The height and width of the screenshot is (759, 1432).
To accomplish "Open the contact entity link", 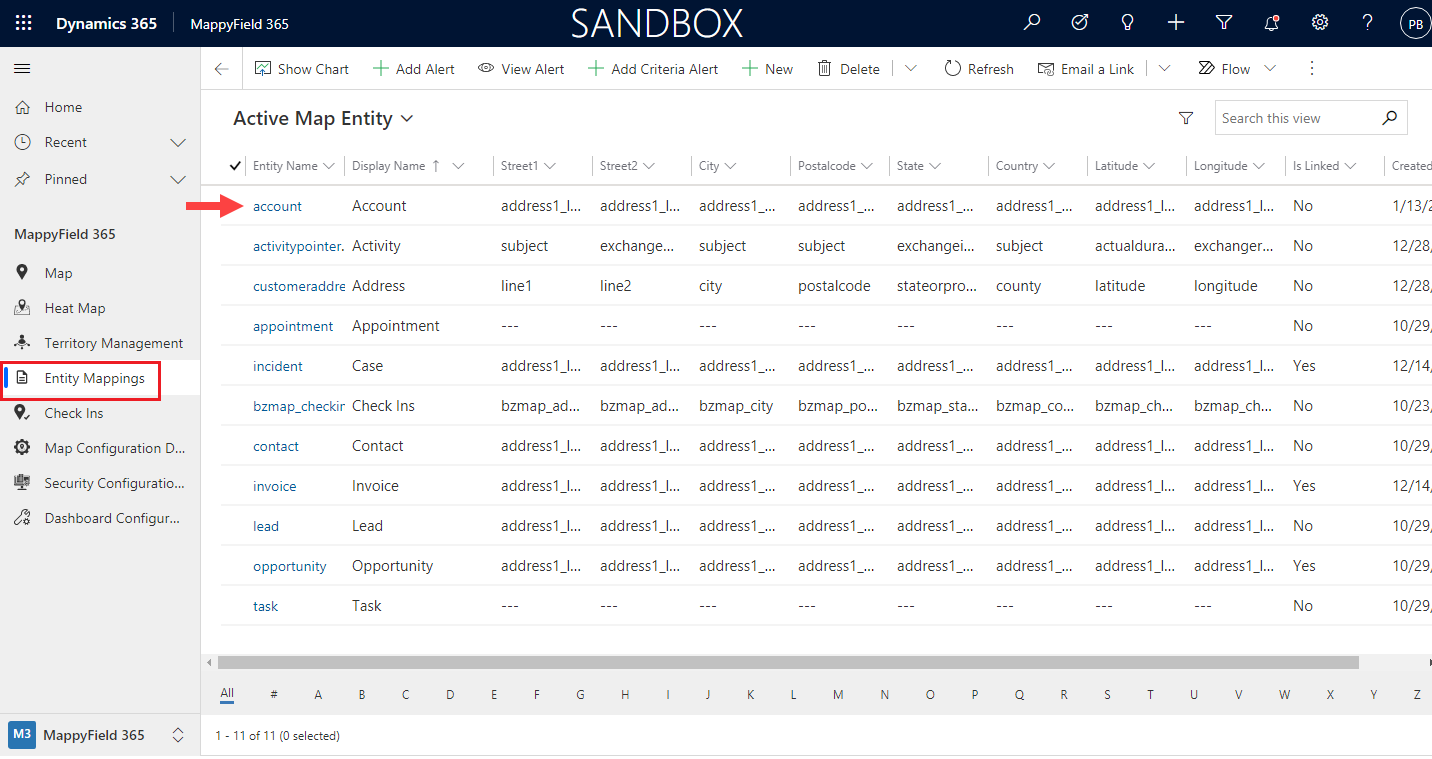I will 276,446.
